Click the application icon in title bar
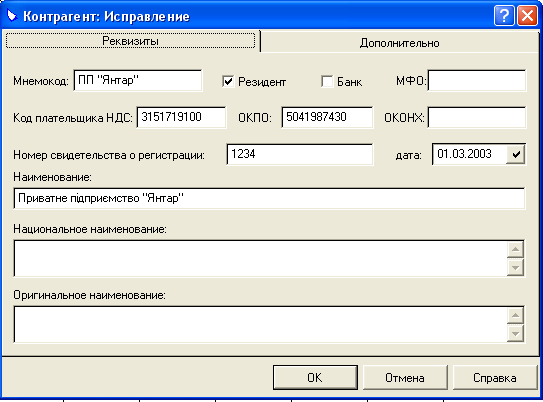 point(12,16)
